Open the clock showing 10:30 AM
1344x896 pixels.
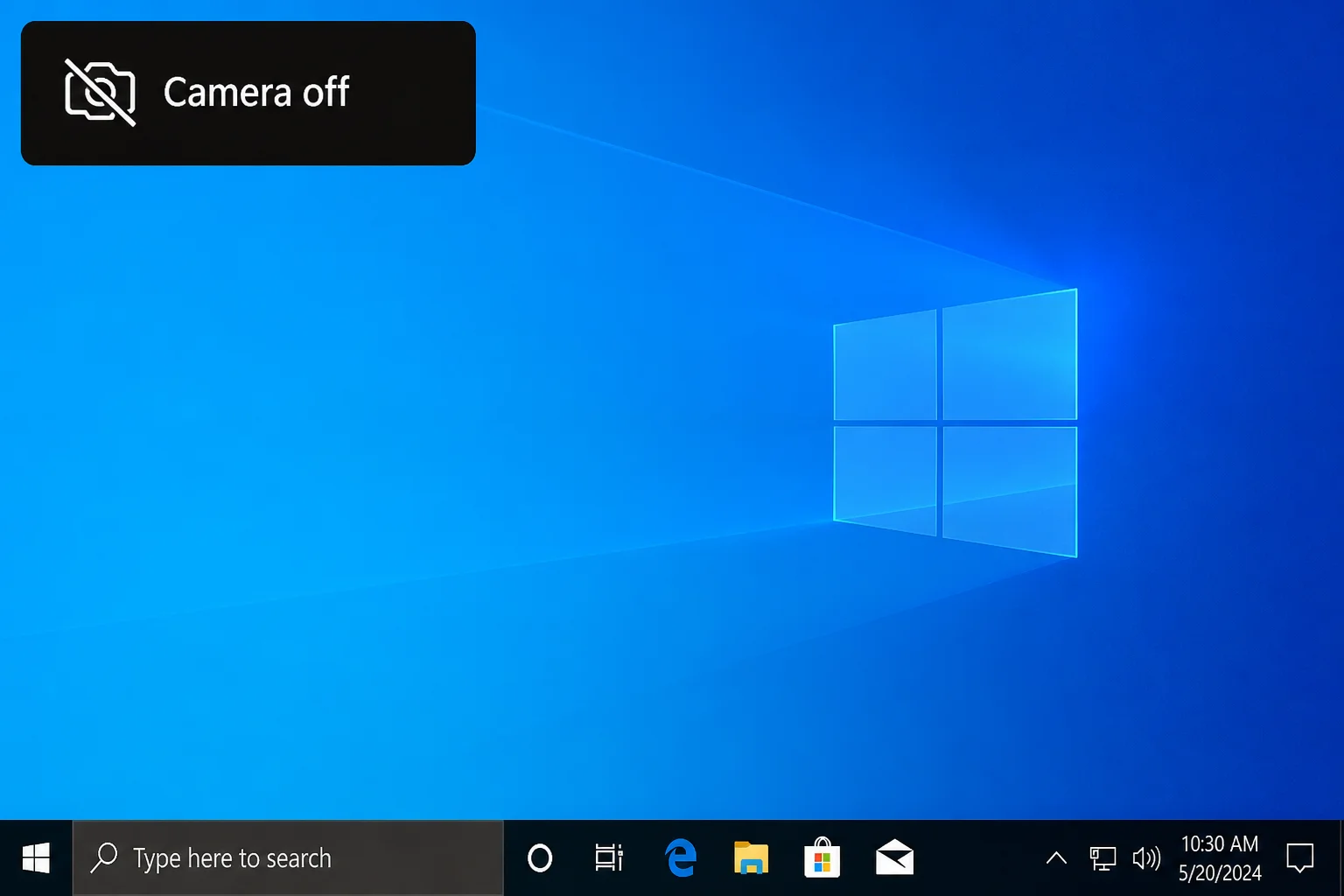1220,844
